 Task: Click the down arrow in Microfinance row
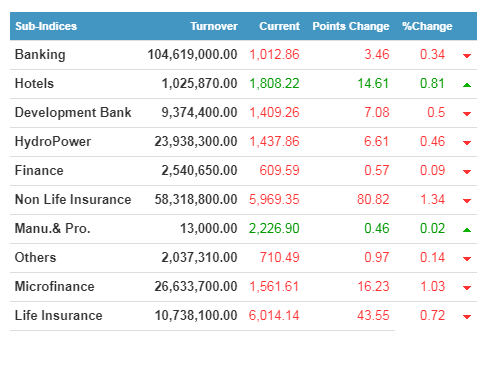click(x=467, y=288)
